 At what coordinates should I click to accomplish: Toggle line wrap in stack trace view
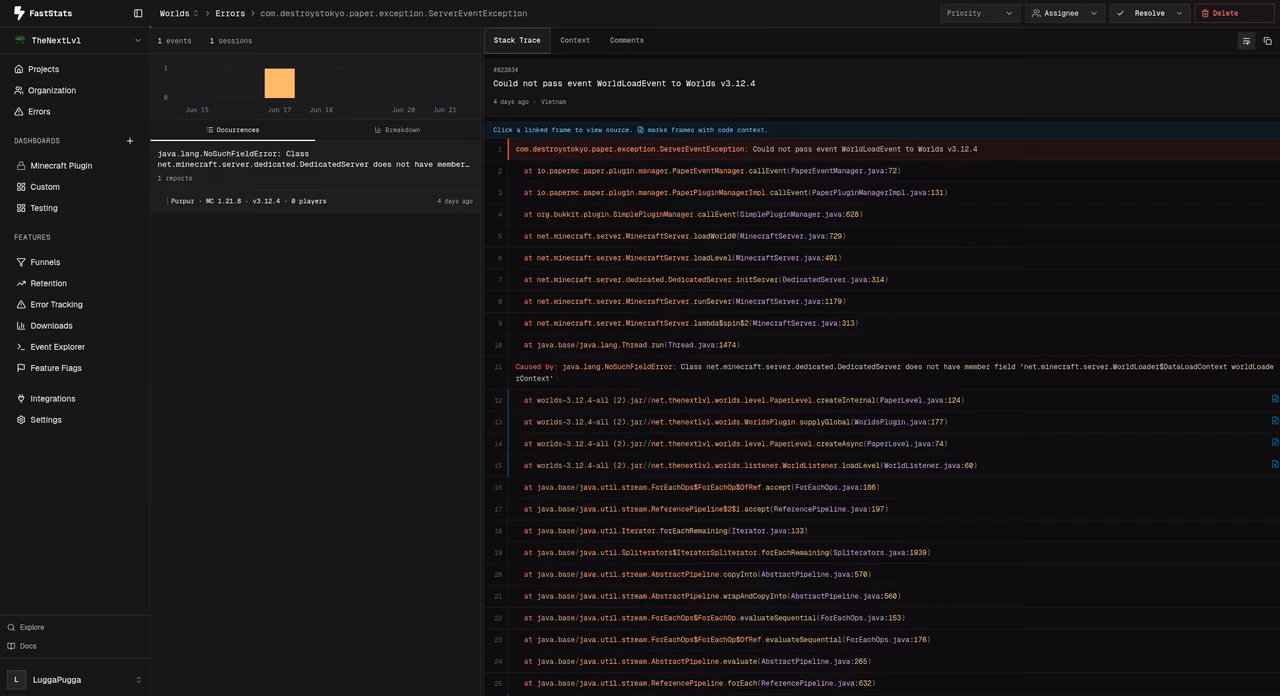1246,41
